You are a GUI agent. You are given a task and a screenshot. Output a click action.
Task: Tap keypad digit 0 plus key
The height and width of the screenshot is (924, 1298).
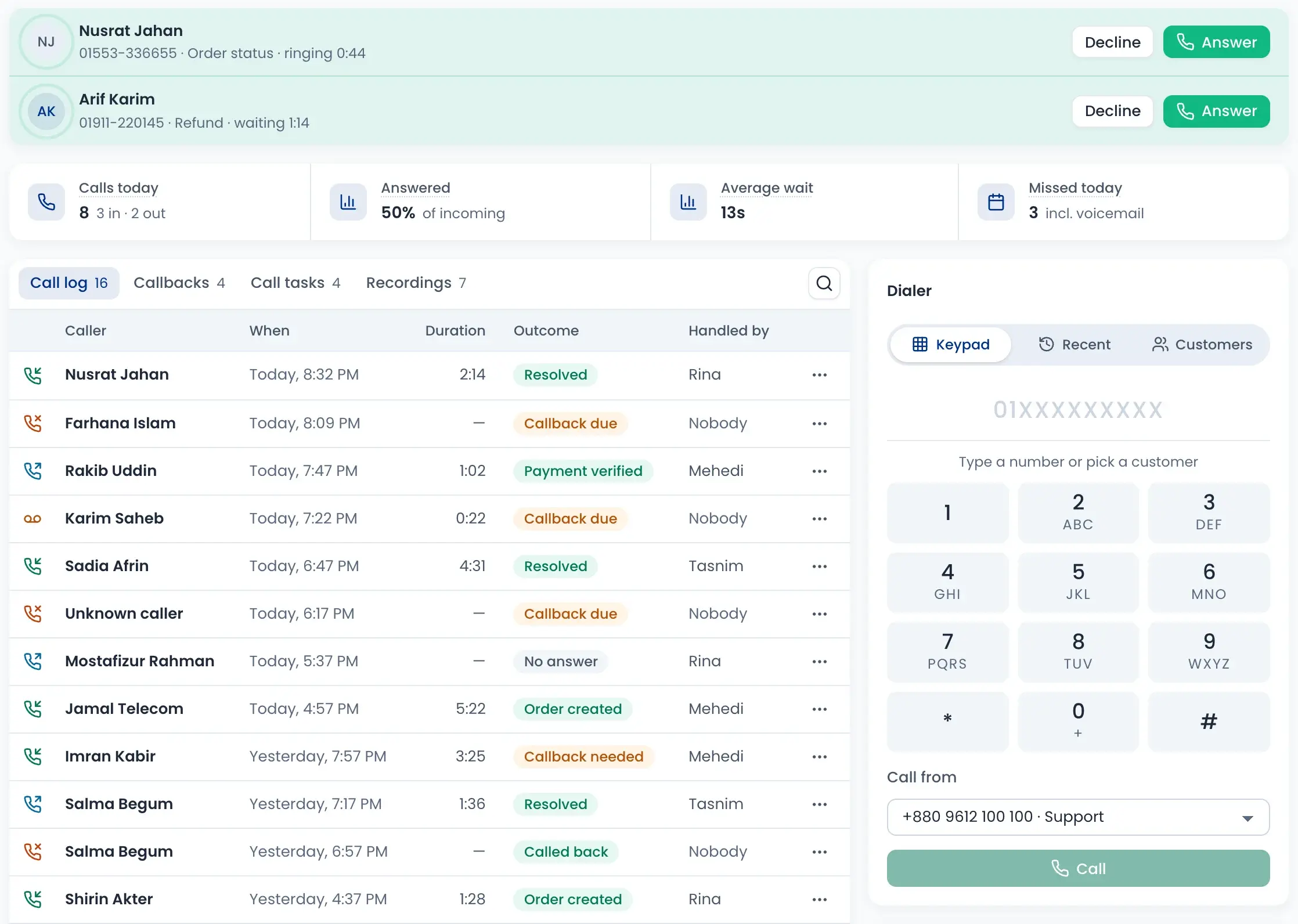pyautogui.click(x=1078, y=721)
